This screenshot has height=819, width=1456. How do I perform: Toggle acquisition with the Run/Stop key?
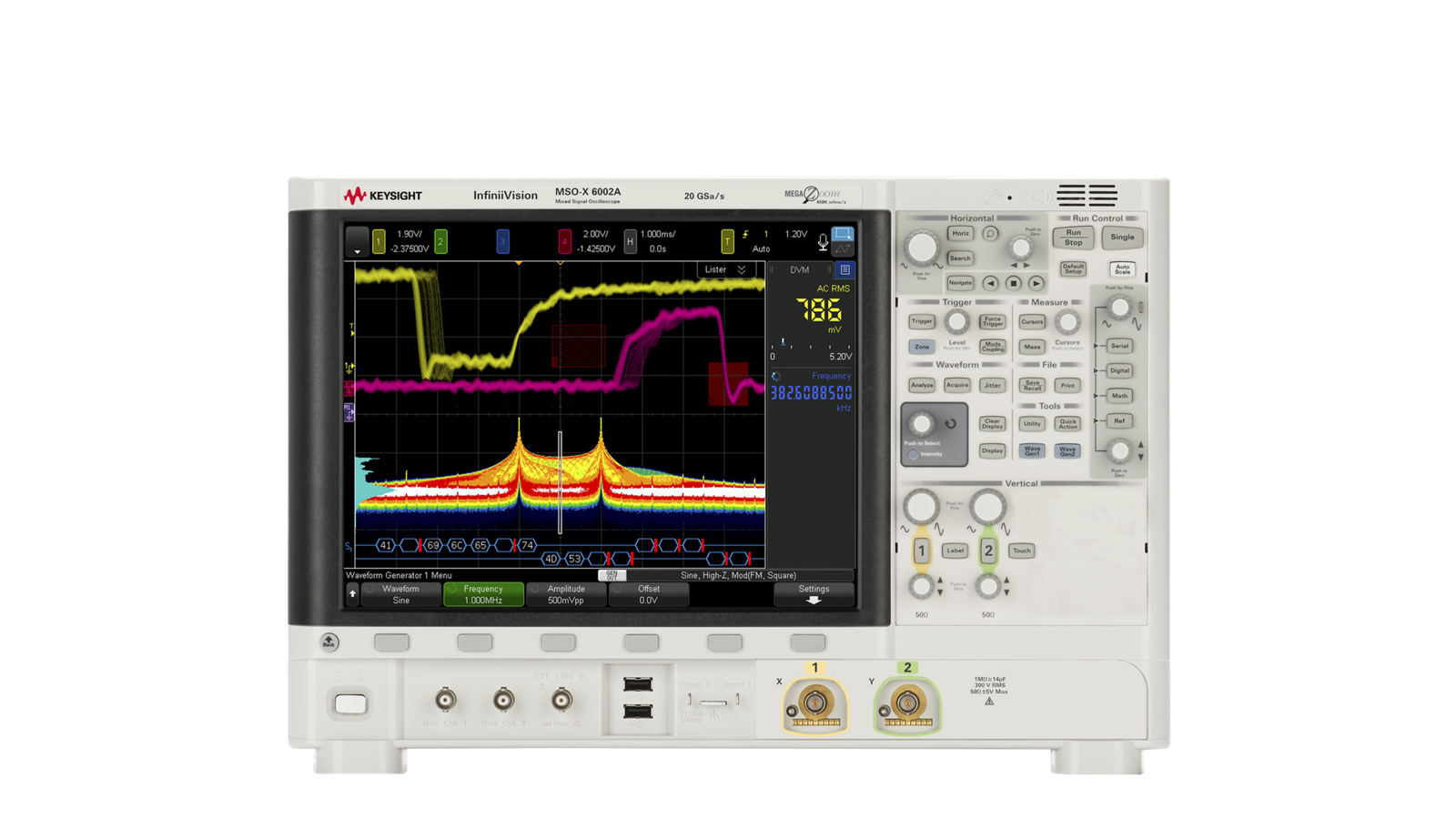(1073, 238)
